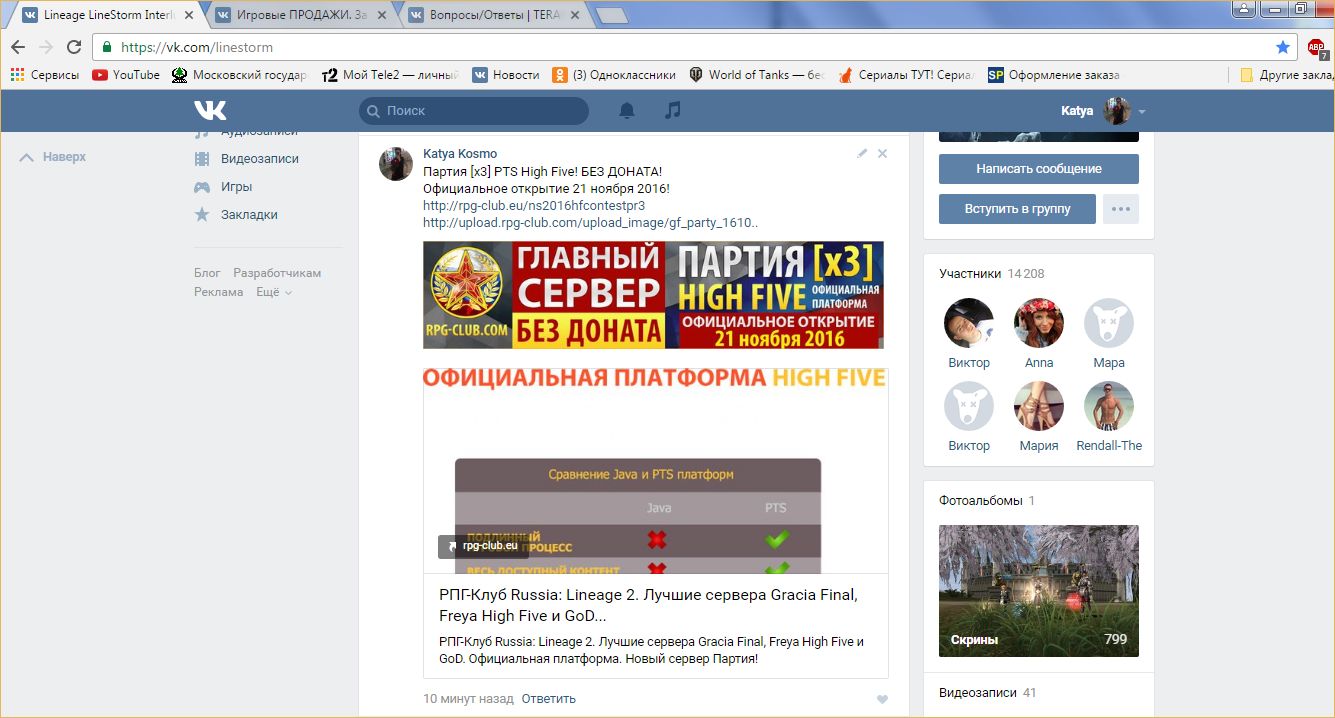
Task: Click the VK logo in header
Action: [x=210, y=110]
